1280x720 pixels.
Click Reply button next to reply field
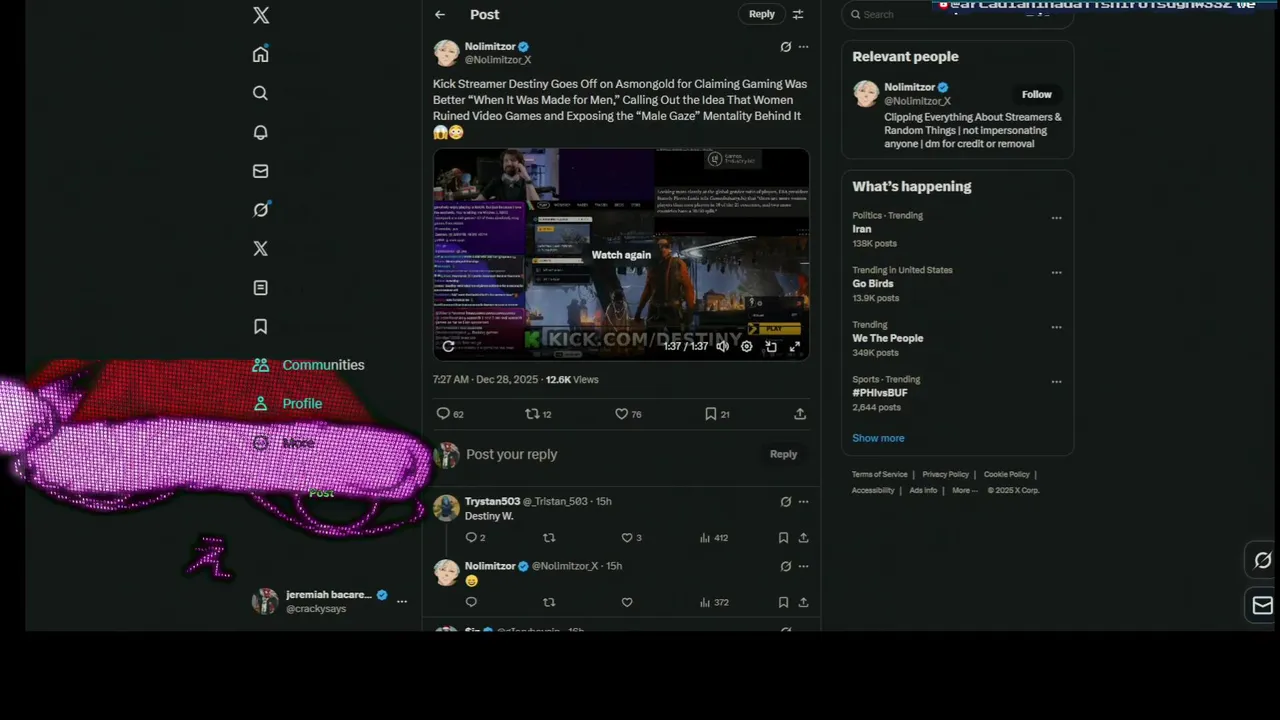coord(783,454)
